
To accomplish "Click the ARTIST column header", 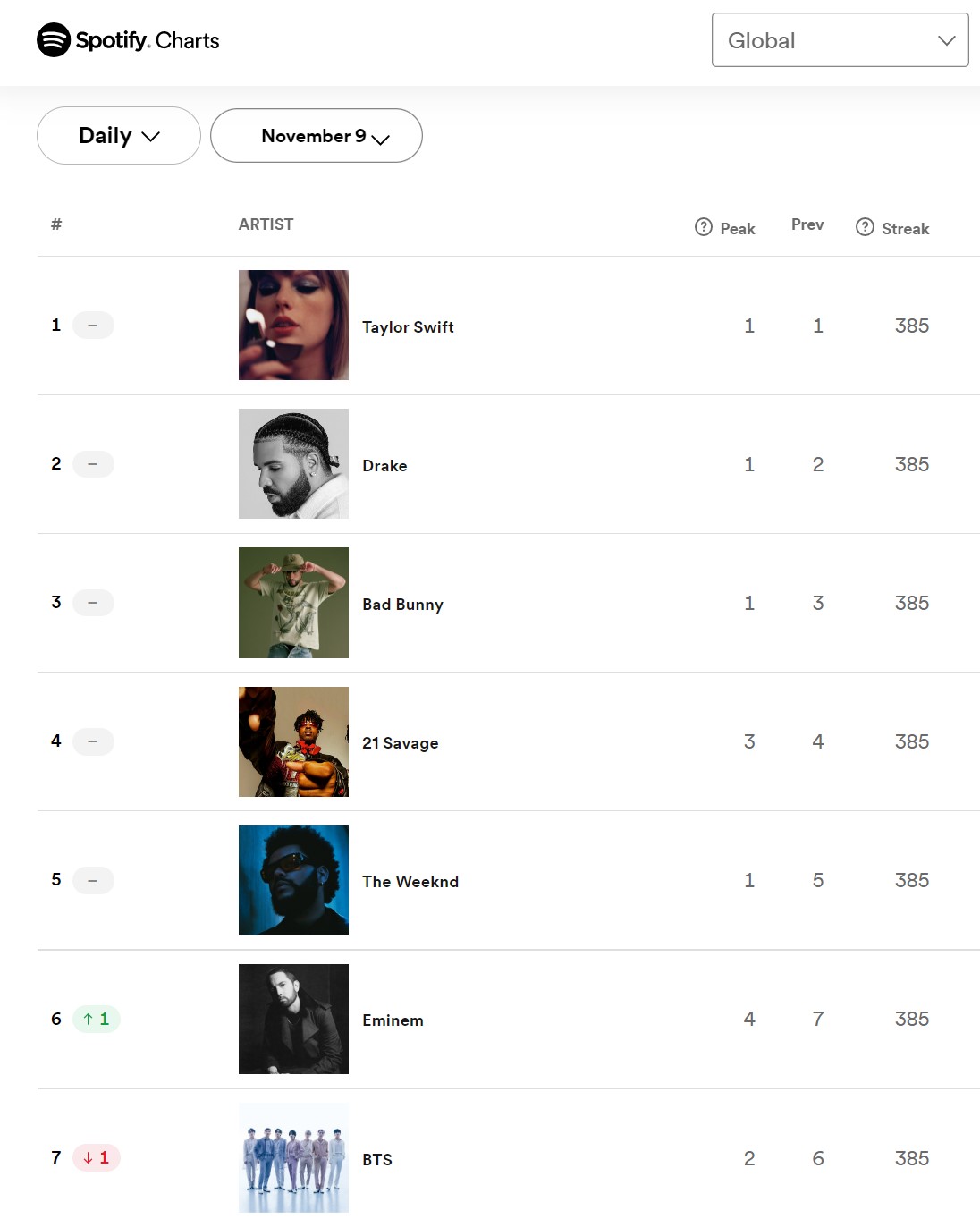I will pos(266,224).
